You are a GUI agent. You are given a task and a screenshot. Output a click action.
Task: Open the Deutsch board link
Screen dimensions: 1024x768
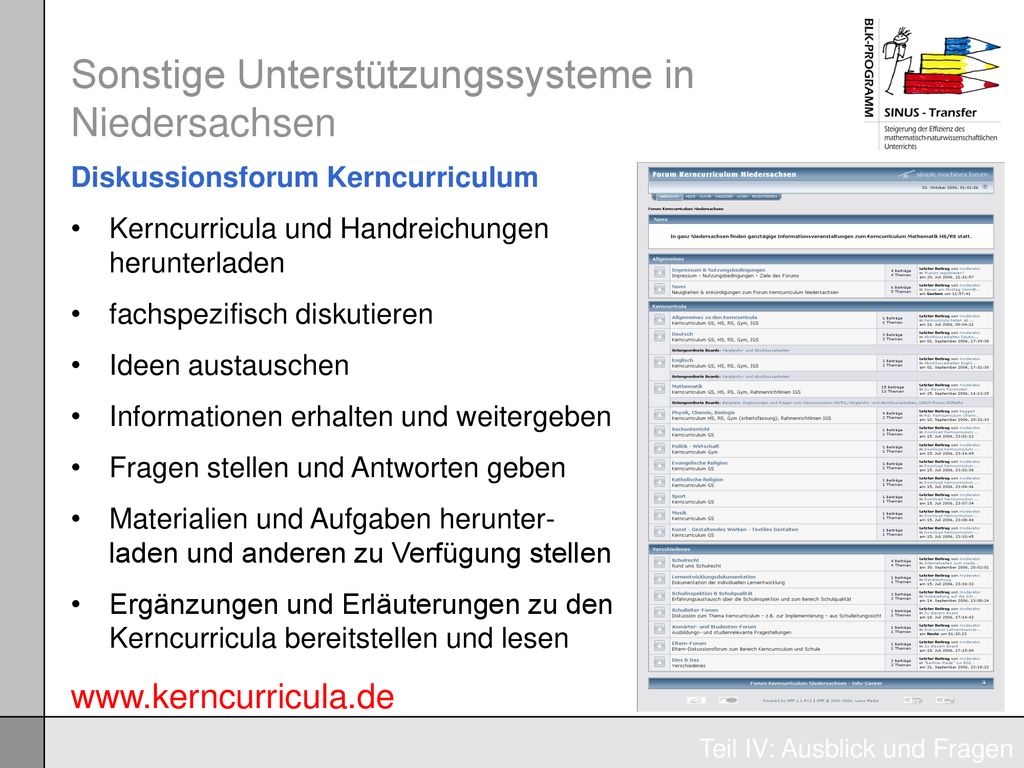click(682, 334)
